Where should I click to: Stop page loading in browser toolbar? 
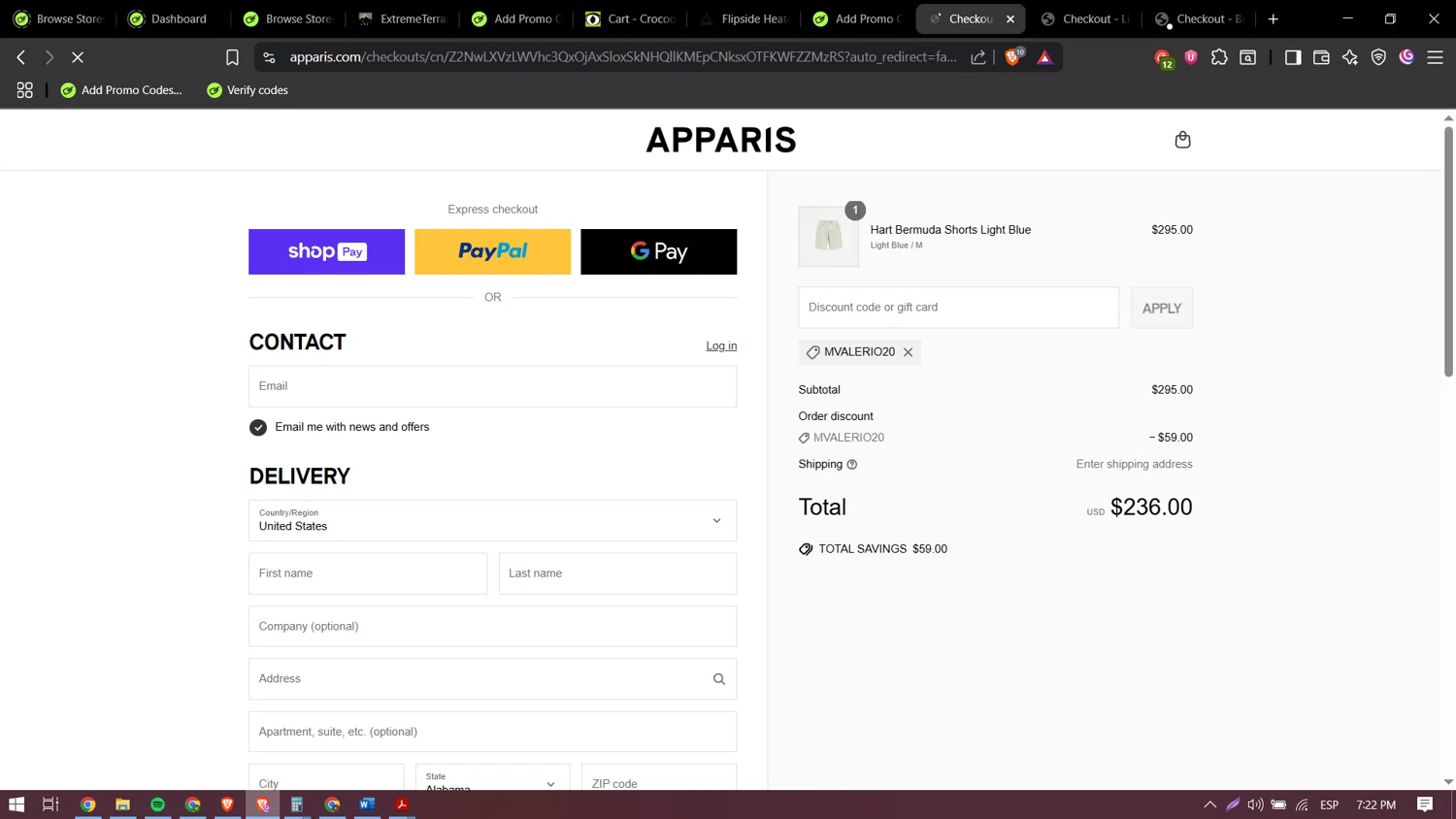point(78,57)
